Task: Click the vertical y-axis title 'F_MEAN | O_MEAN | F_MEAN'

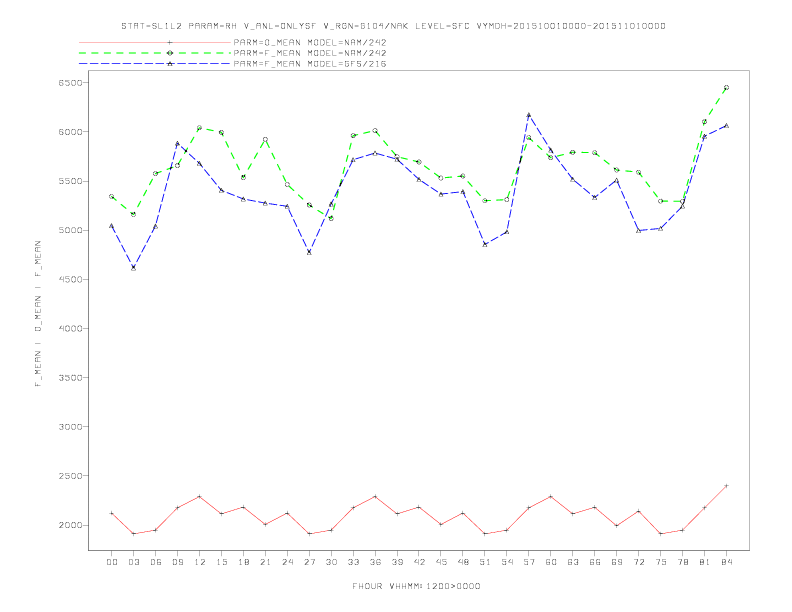Action: click(38, 314)
